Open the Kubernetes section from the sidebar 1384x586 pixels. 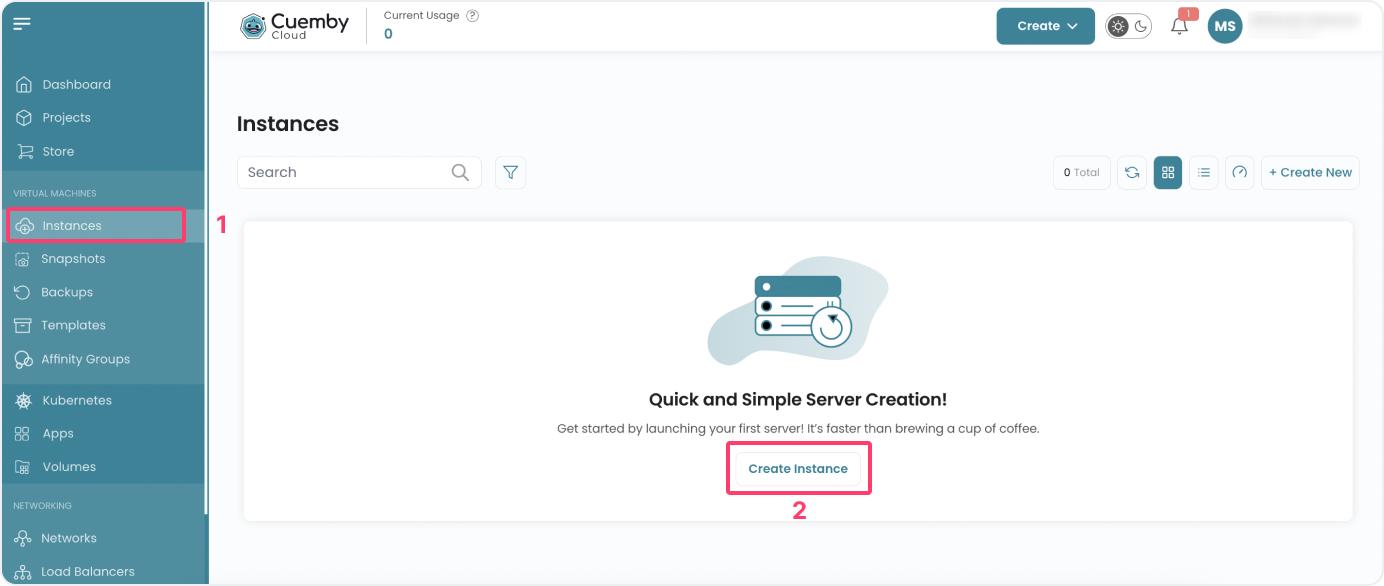(76, 399)
